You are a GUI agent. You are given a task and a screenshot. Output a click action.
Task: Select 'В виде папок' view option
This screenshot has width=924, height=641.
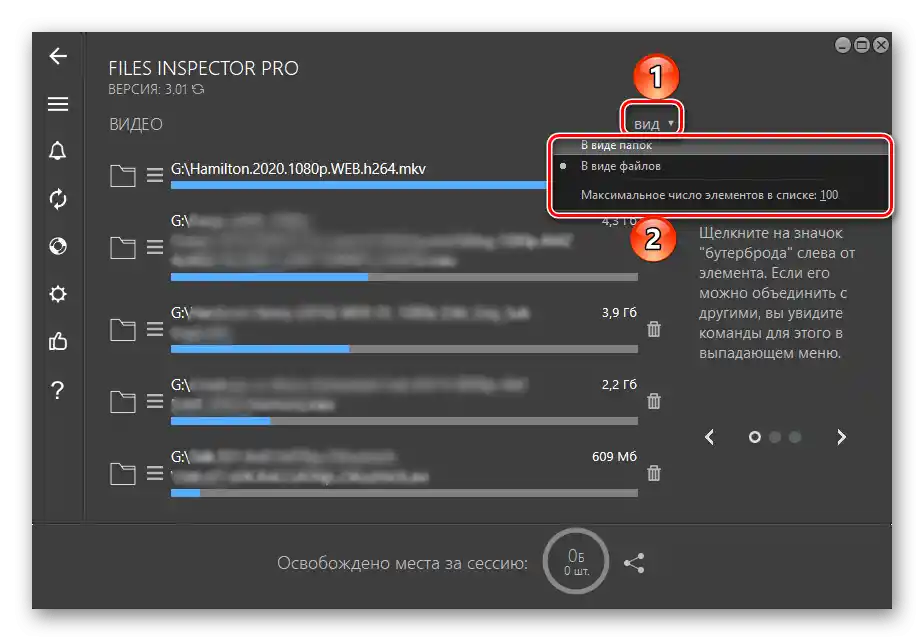(616, 145)
